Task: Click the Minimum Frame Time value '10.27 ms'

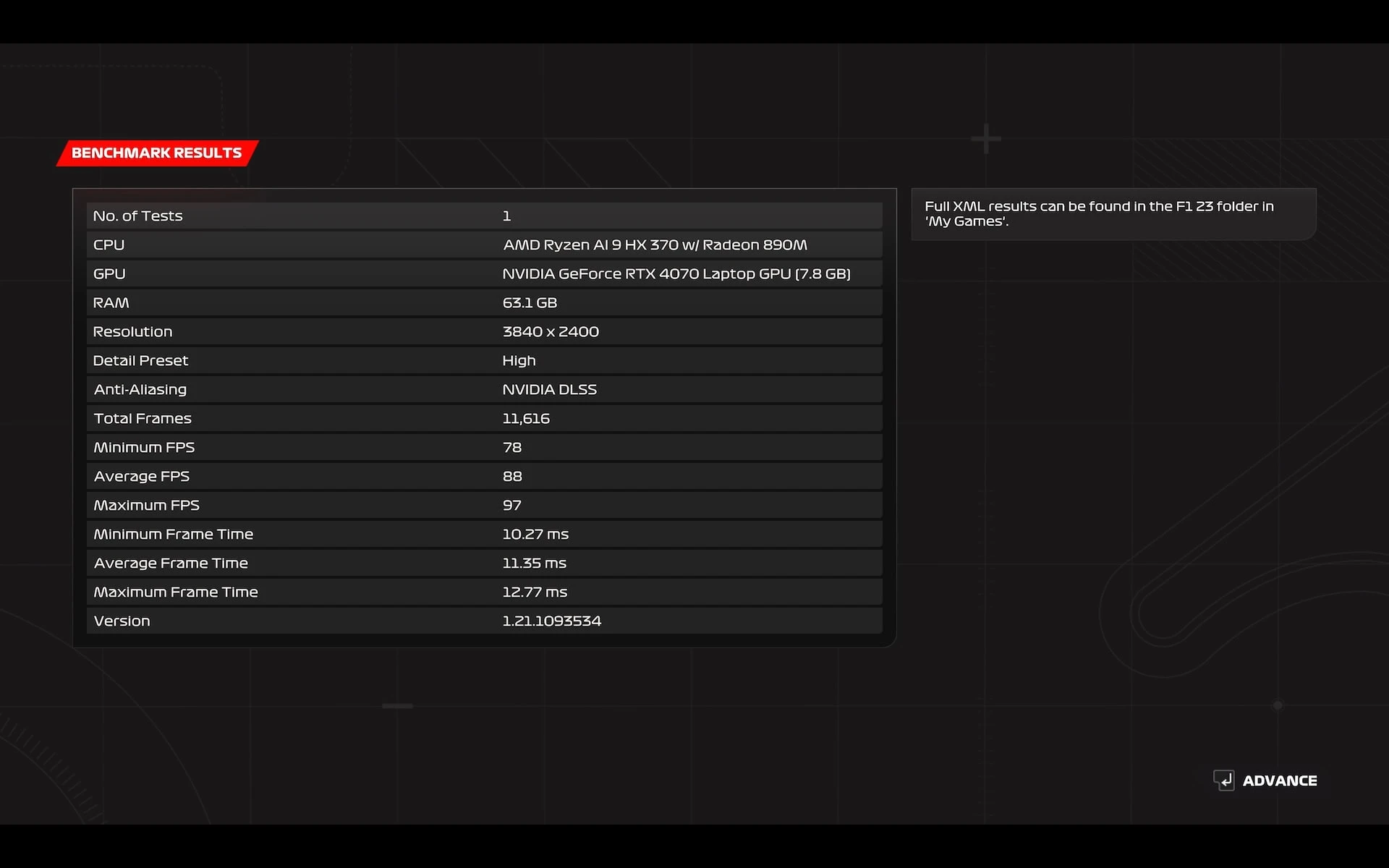Action: point(535,534)
